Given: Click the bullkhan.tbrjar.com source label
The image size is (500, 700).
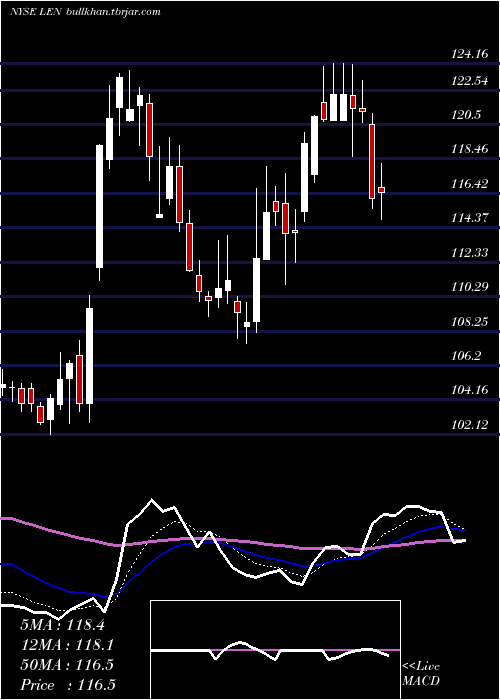Looking at the screenshot, I should point(113,12).
